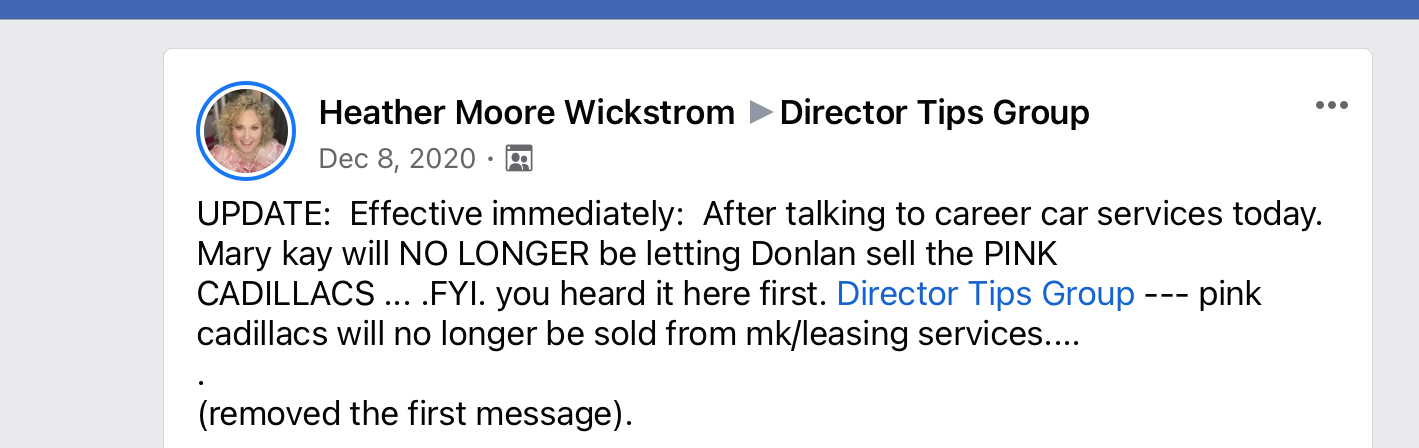This screenshot has width=1419, height=448.
Task: Click the dot separator after the date
Action: click(x=490, y=160)
